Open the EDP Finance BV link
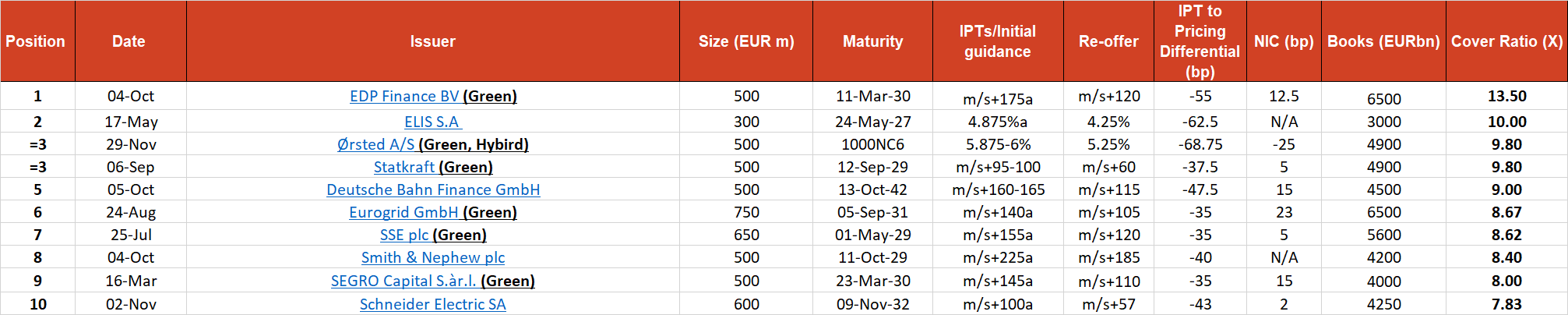Image resolution: width=1568 pixels, height=315 pixels. point(404,96)
